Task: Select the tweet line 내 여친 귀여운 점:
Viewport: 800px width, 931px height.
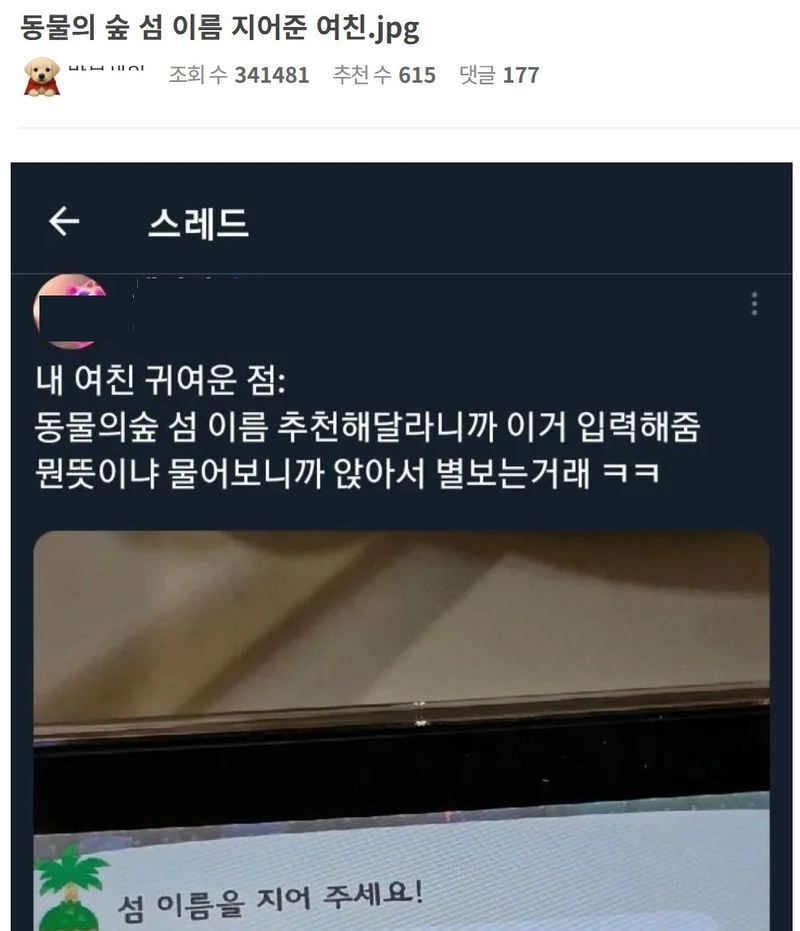Action: coord(161,380)
